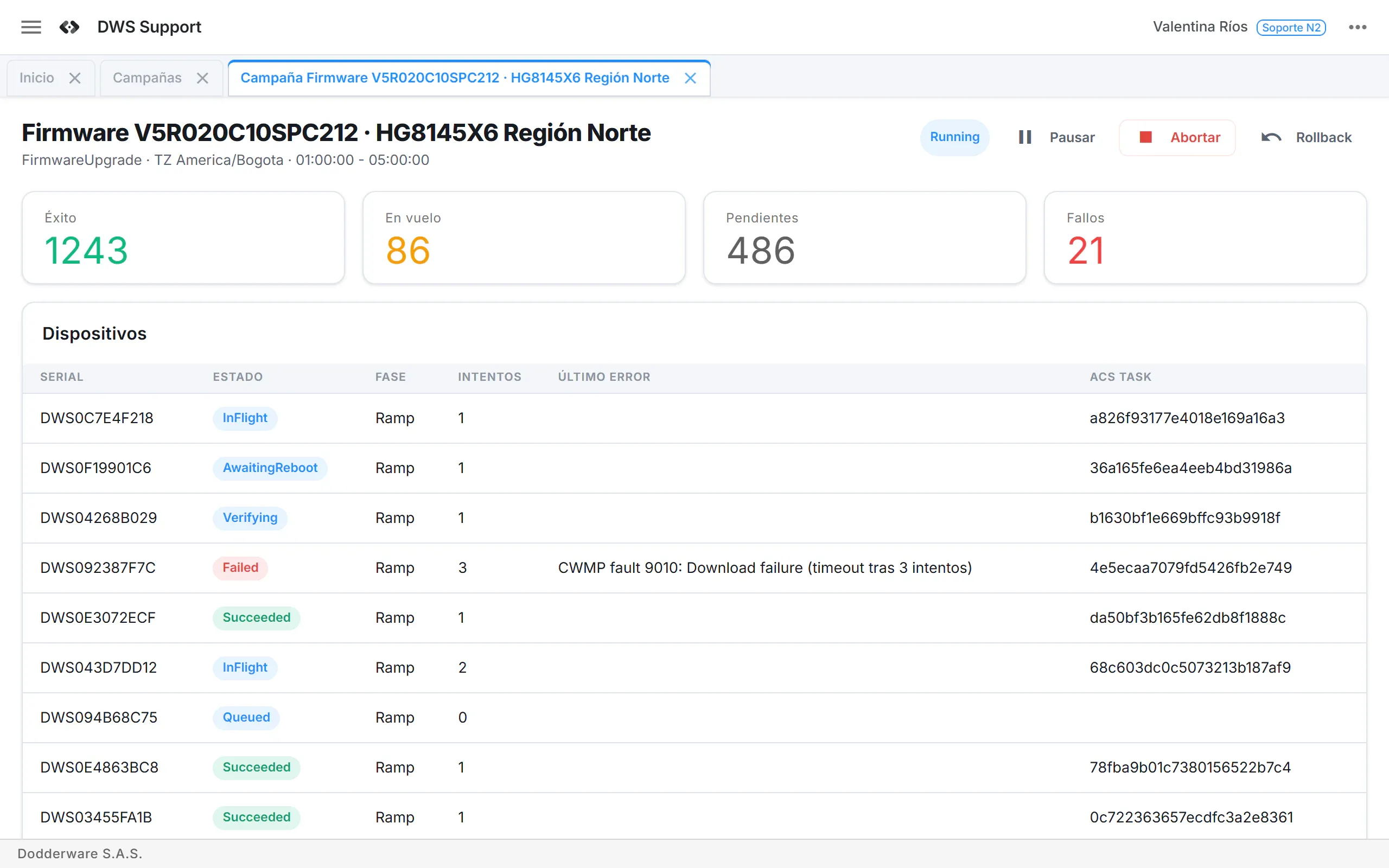Click InFlight badge for DWS043D7DD12
Screen dimensions: 1389x868
245,668
